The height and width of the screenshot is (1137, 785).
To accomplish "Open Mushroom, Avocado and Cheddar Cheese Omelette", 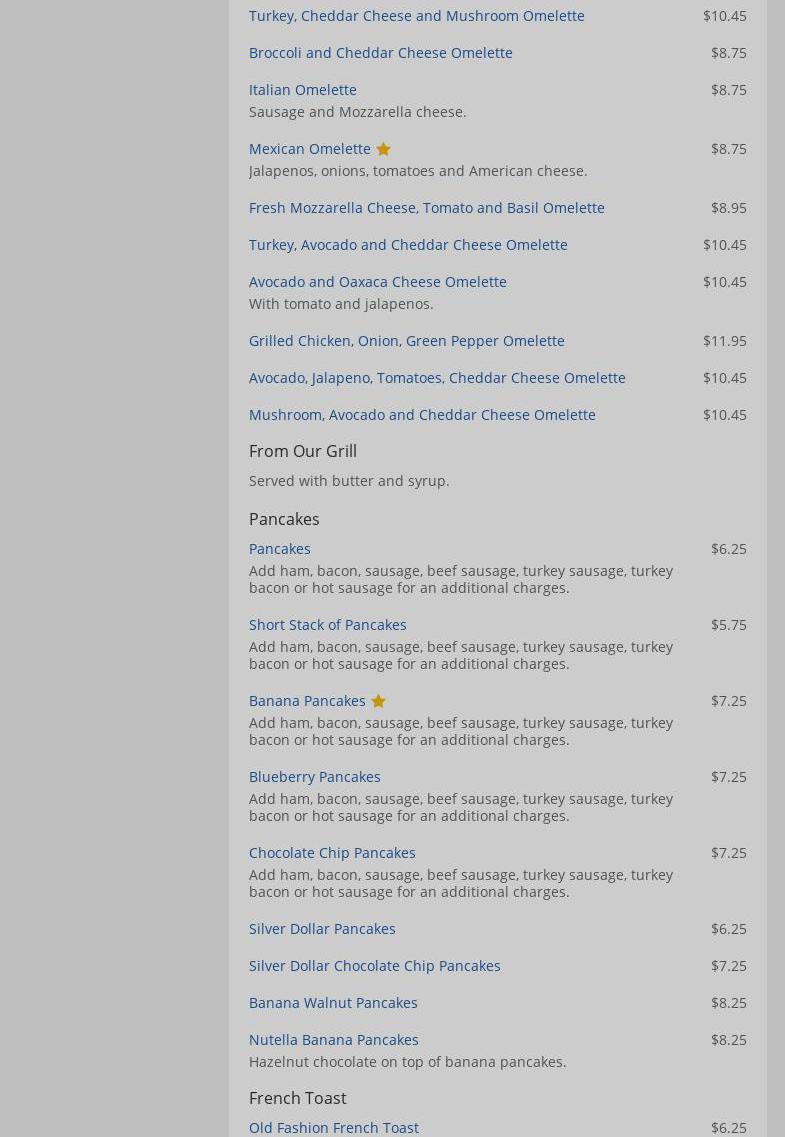I will coord(422,415).
